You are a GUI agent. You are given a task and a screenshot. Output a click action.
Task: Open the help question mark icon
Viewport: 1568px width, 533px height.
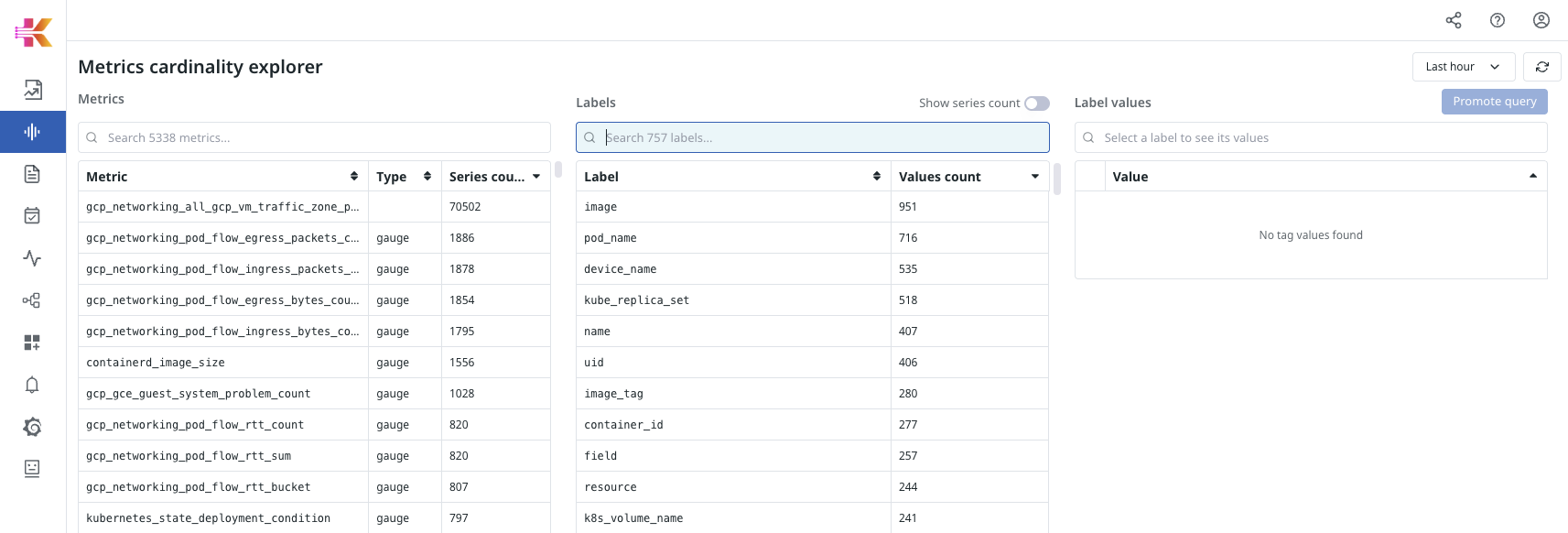tap(1498, 20)
